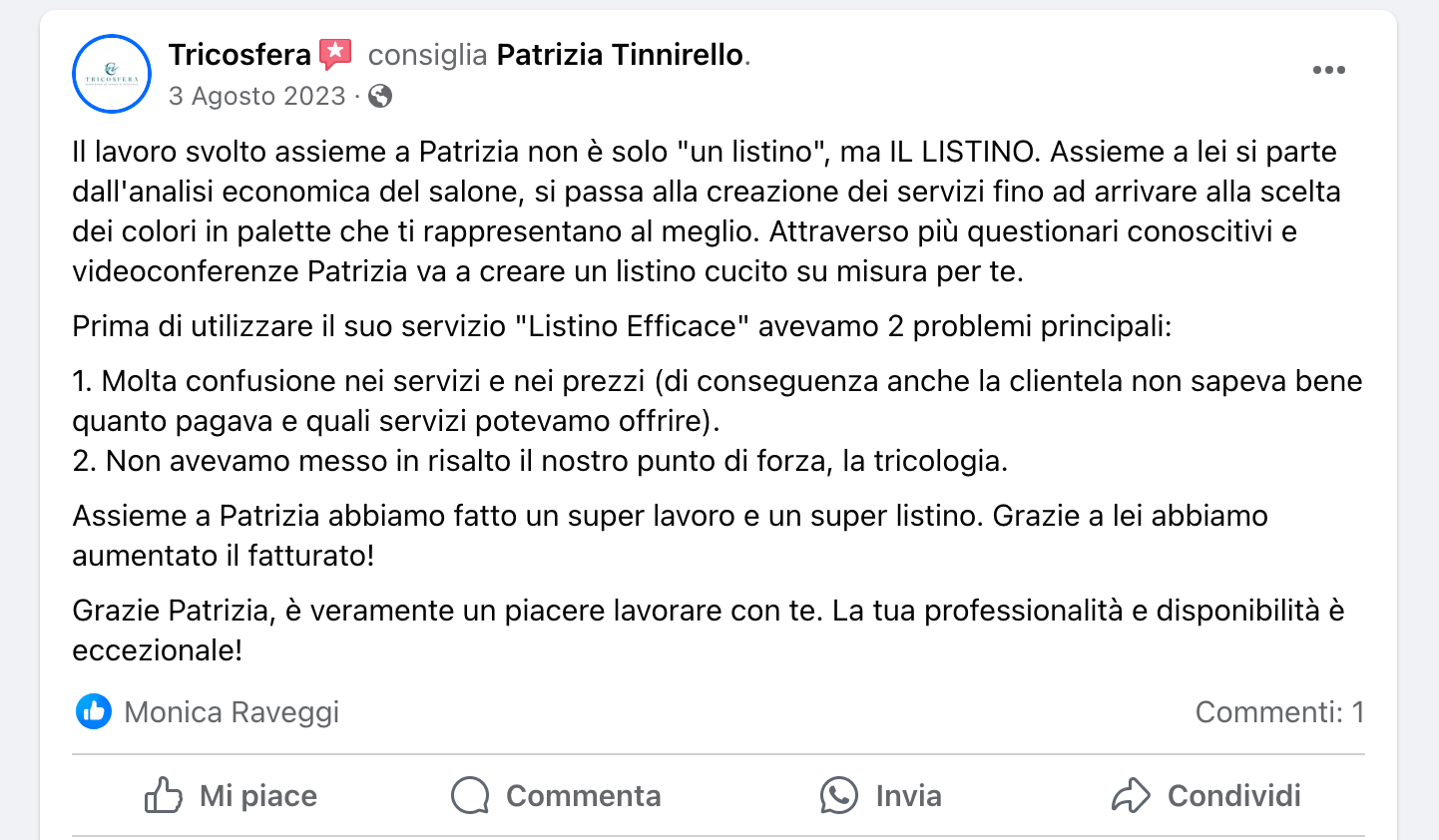Image resolution: width=1439 pixels, height=840 pixels.
Task: Click the post date 3 Agosto 2023
Action: [x=256, y=96]
